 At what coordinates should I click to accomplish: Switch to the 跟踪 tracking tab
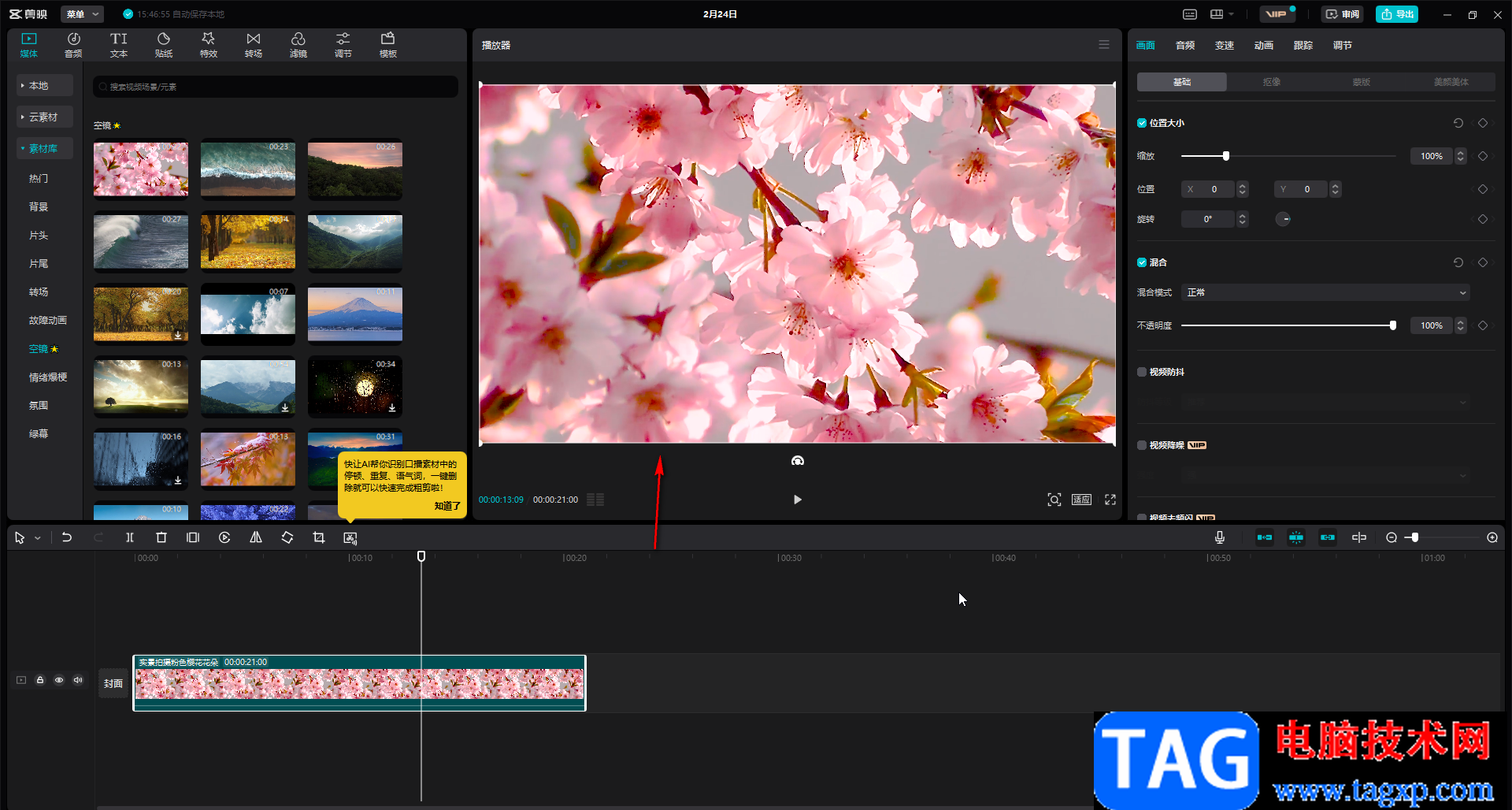1303,46
